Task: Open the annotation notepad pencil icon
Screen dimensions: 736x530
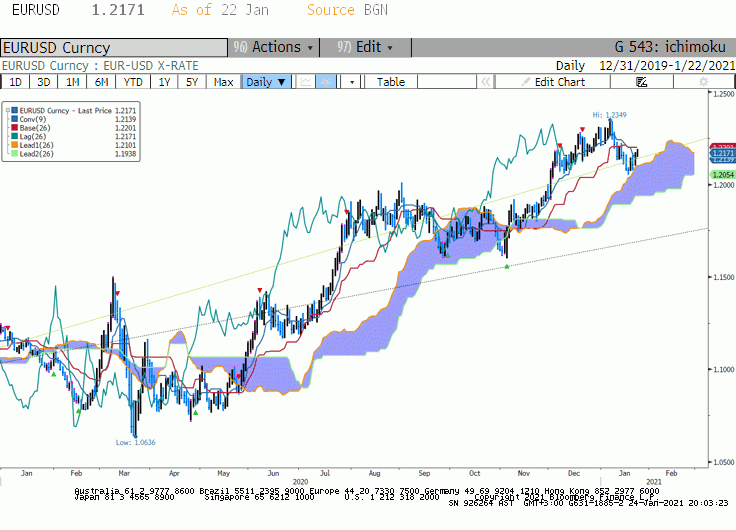Action: click(x=642, y=82)
